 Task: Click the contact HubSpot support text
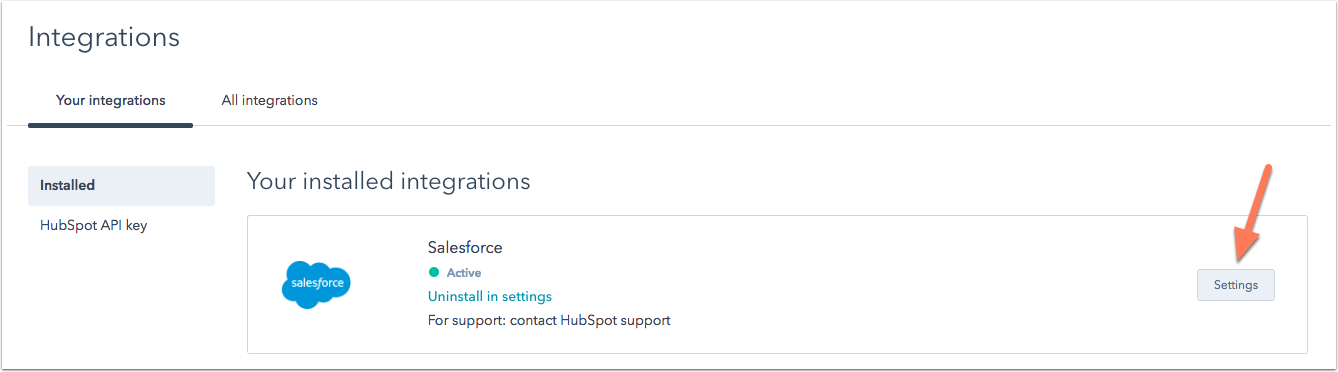[592, 321]
